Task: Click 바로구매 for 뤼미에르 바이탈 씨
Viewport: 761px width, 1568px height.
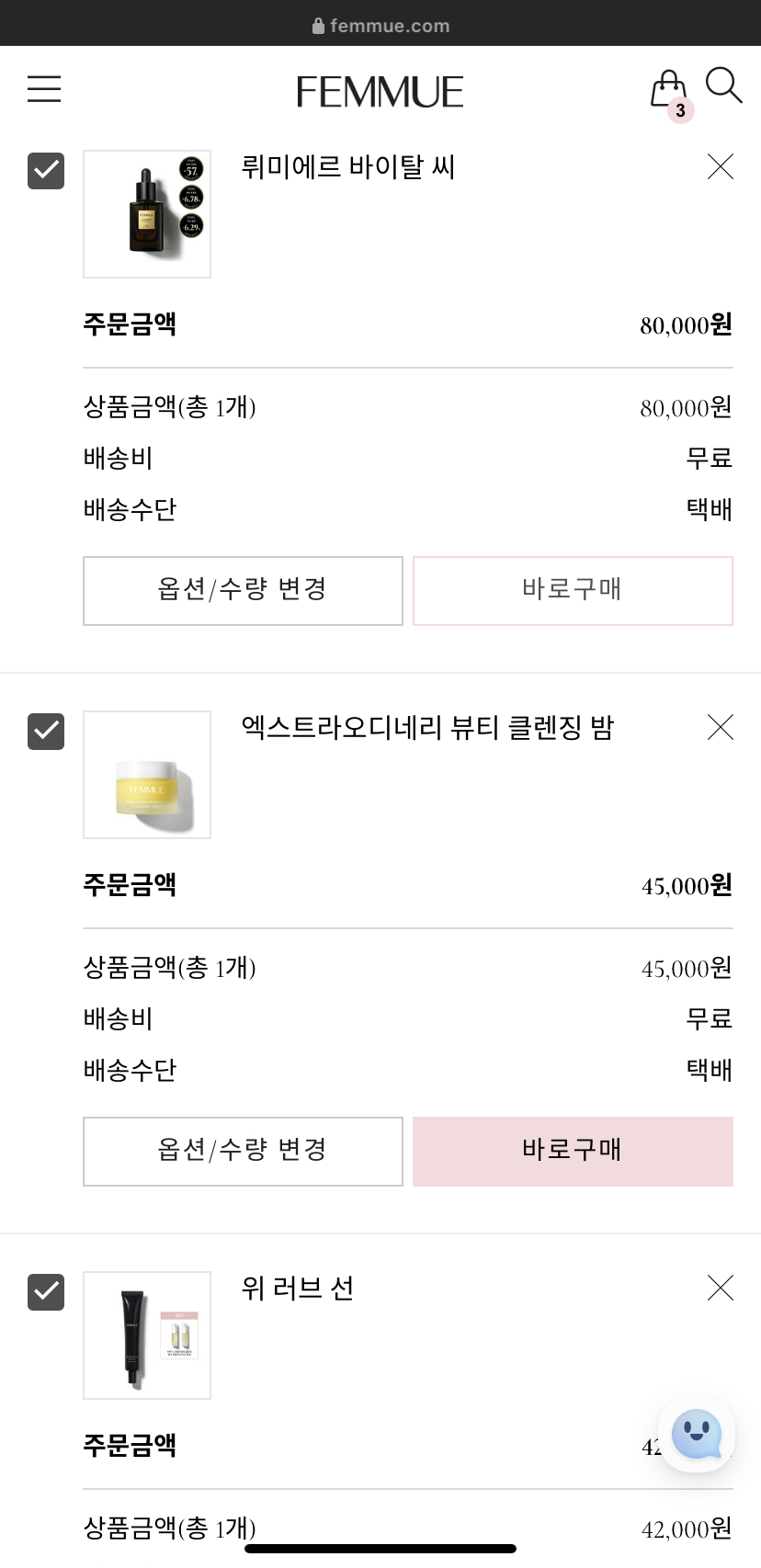Action: [573, 591]
